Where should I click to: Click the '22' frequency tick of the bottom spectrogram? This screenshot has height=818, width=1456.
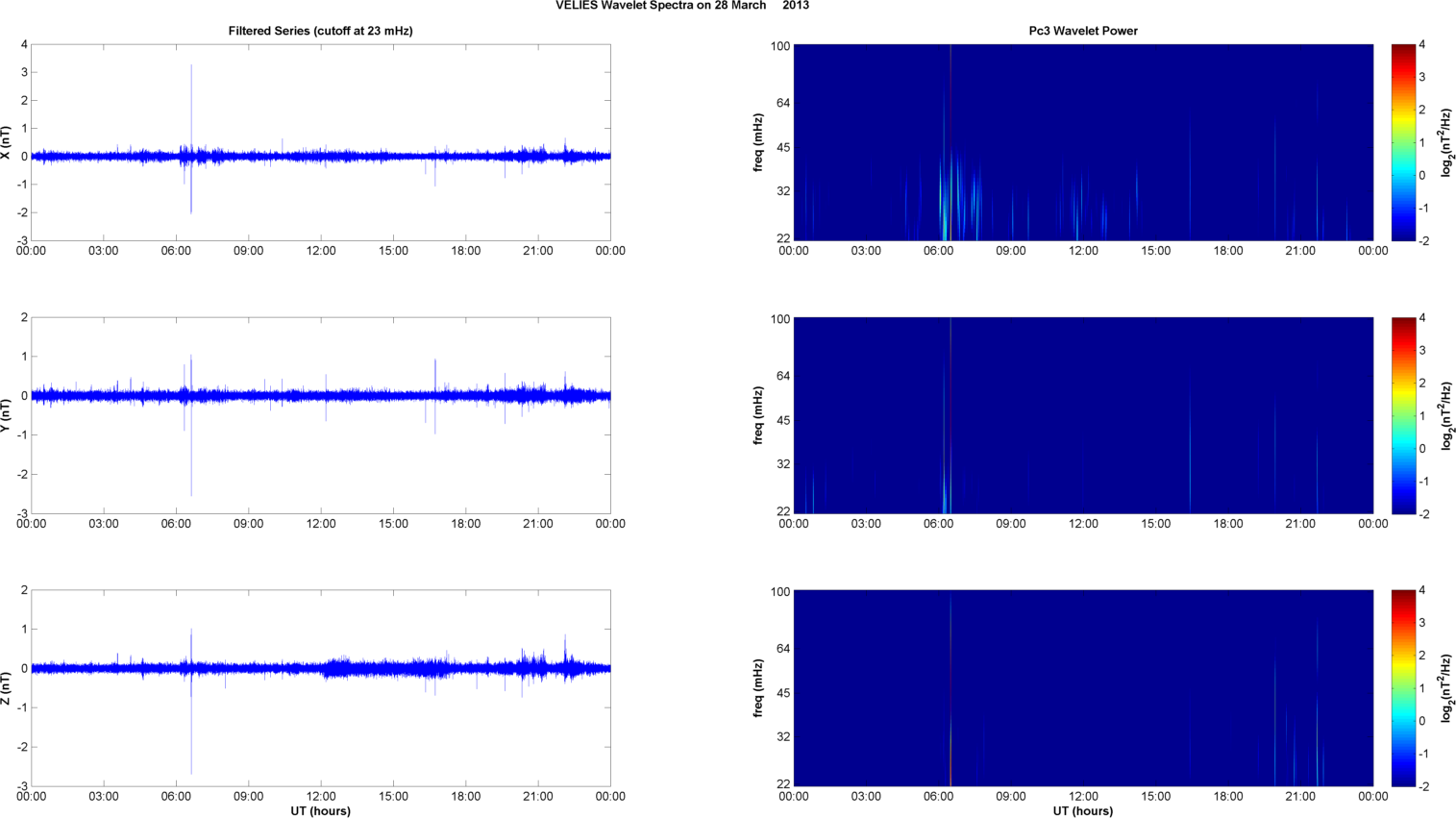783,784
